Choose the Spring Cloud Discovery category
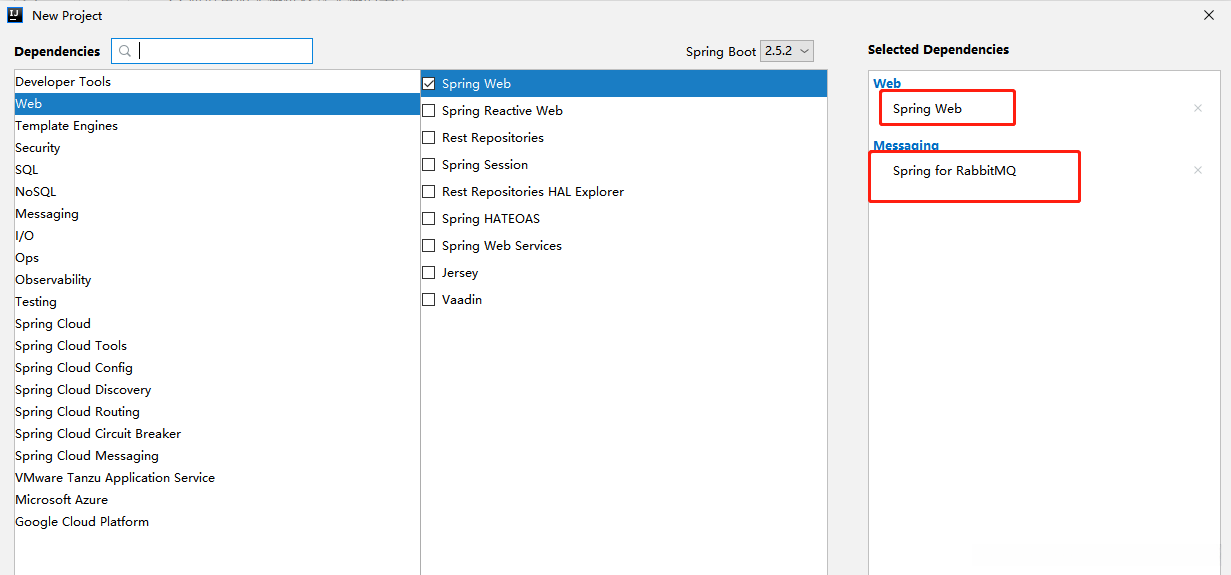Image resolution: width=1231 pixels, height=575 pixels. point(83,390)
